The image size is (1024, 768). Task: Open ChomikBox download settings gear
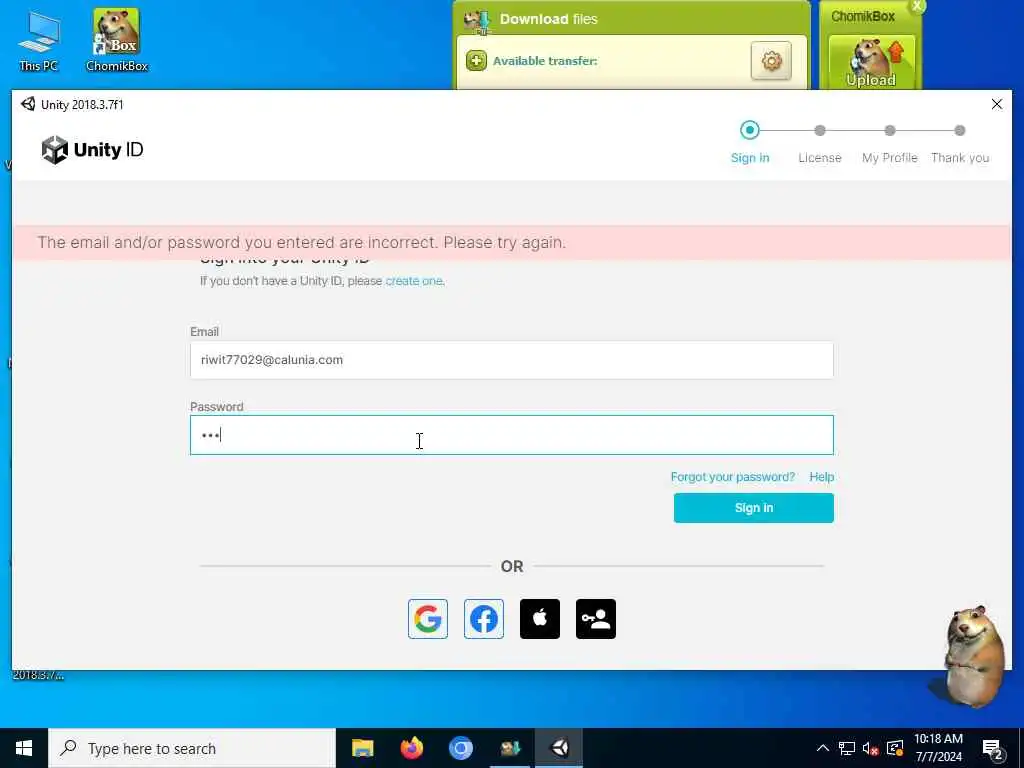click(x=771, y=61)
